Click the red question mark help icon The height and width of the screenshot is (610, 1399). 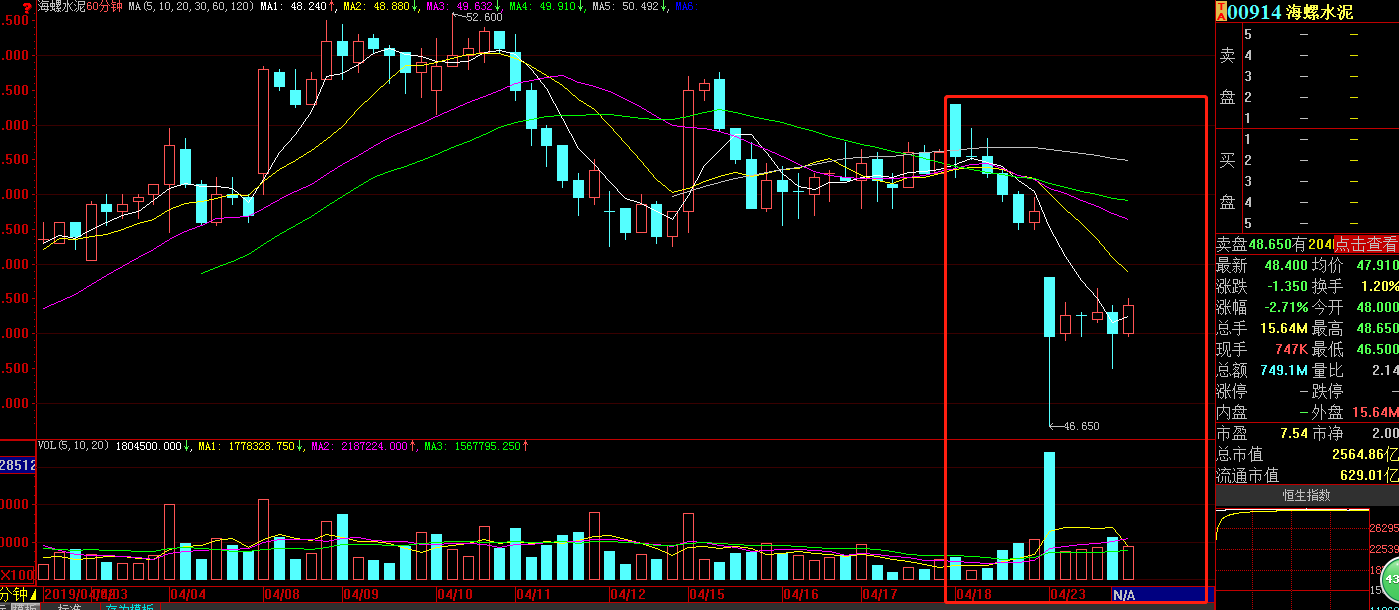26,6
